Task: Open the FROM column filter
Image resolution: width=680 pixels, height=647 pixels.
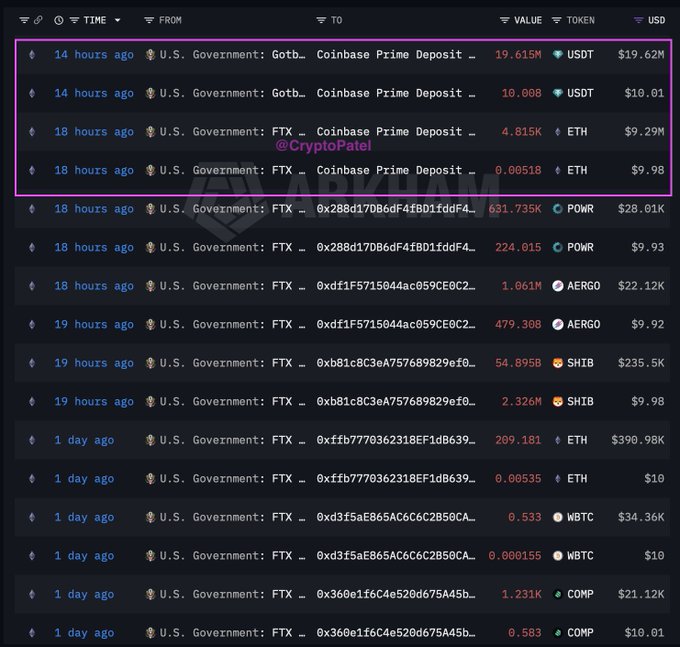Action: point(149,20)
